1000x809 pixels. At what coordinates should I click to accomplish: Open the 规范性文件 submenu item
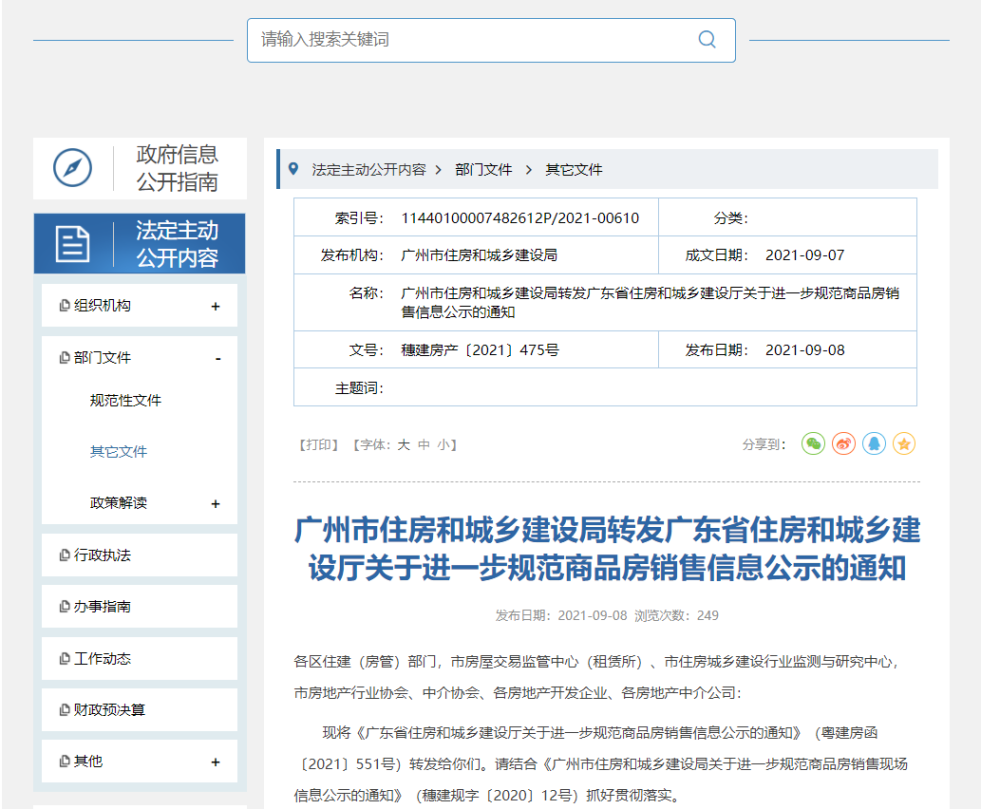coord(126,400)
